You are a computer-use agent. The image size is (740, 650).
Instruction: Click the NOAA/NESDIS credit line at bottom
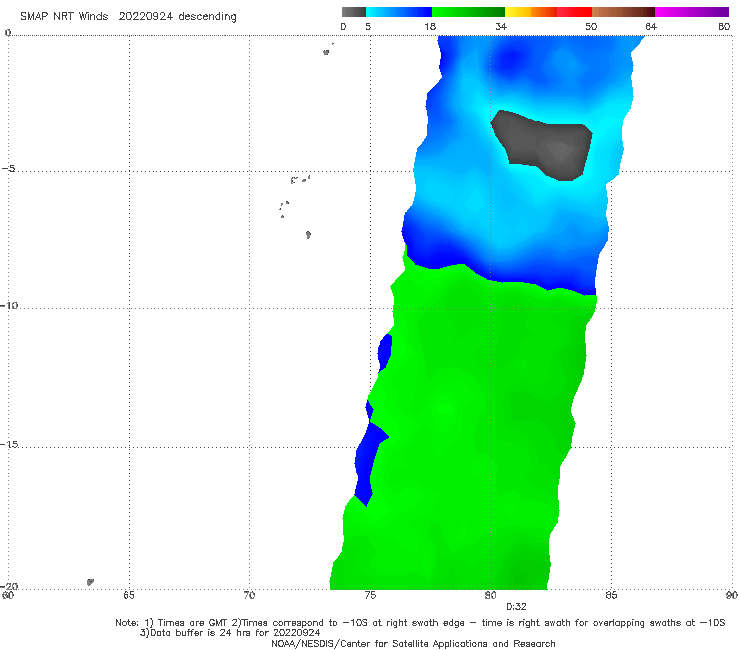click(413, 644)
